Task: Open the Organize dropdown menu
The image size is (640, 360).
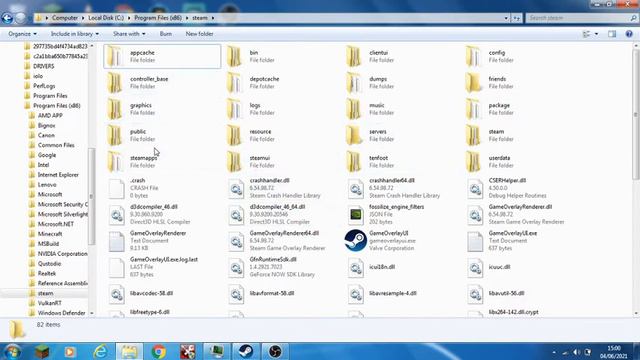Action: tap(22, 34)
